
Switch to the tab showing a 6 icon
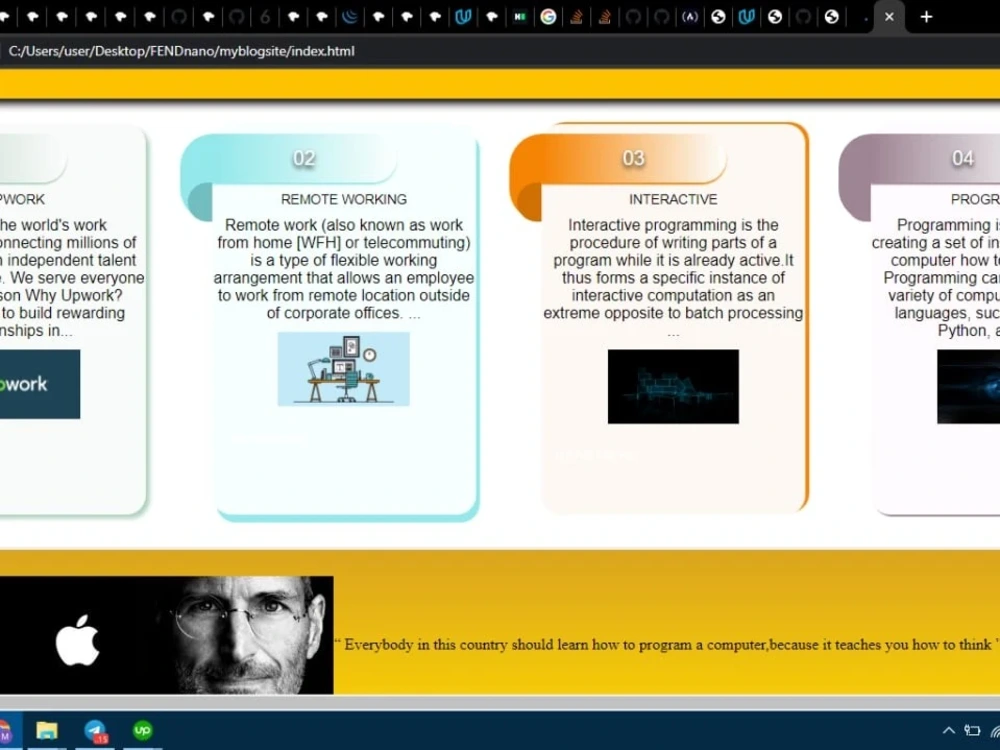click(265, 17)
